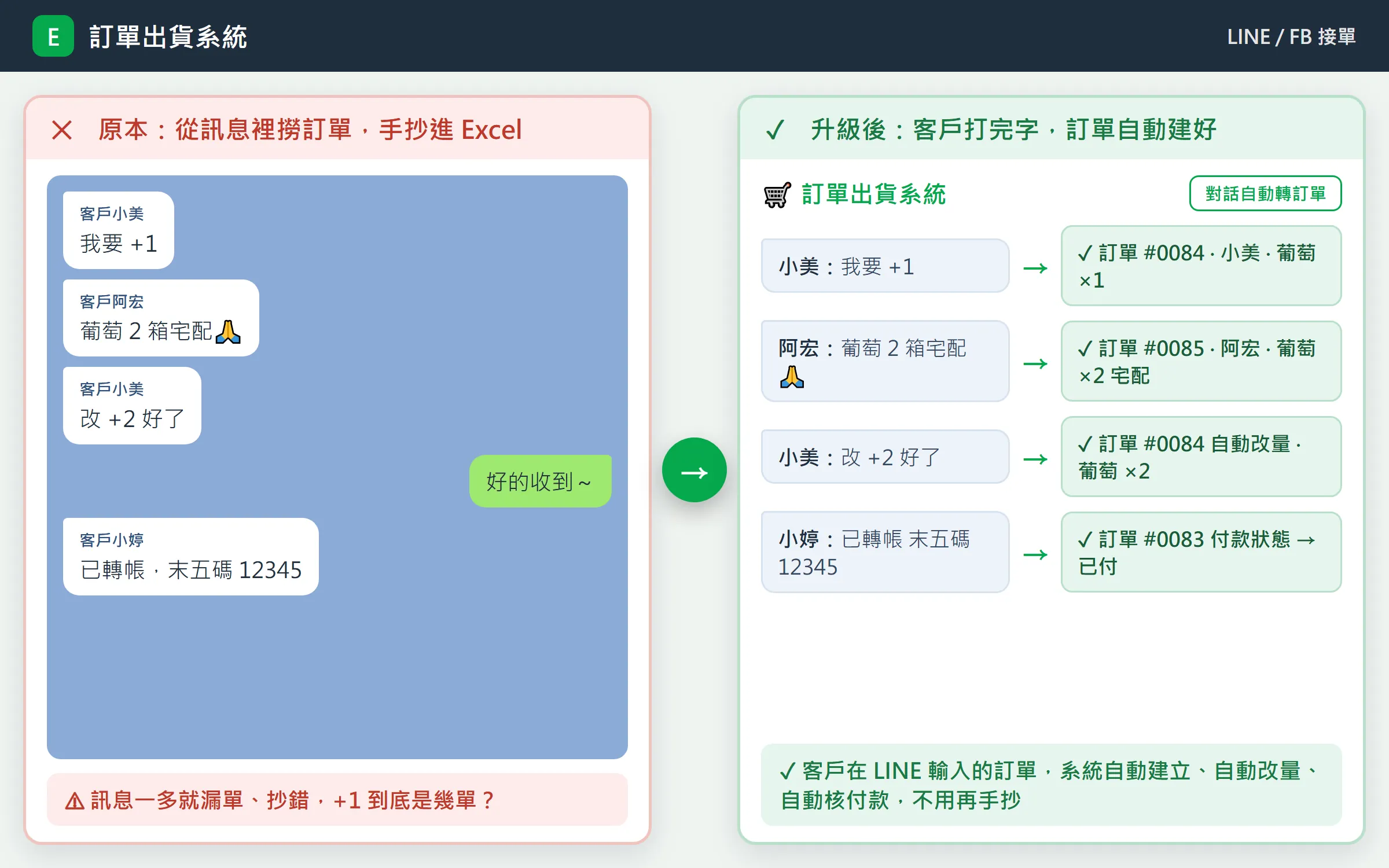Open 訂單 #0084 自動改量 card
The width and height of the screenshot is (1389, 868).
click(1201, 457)
